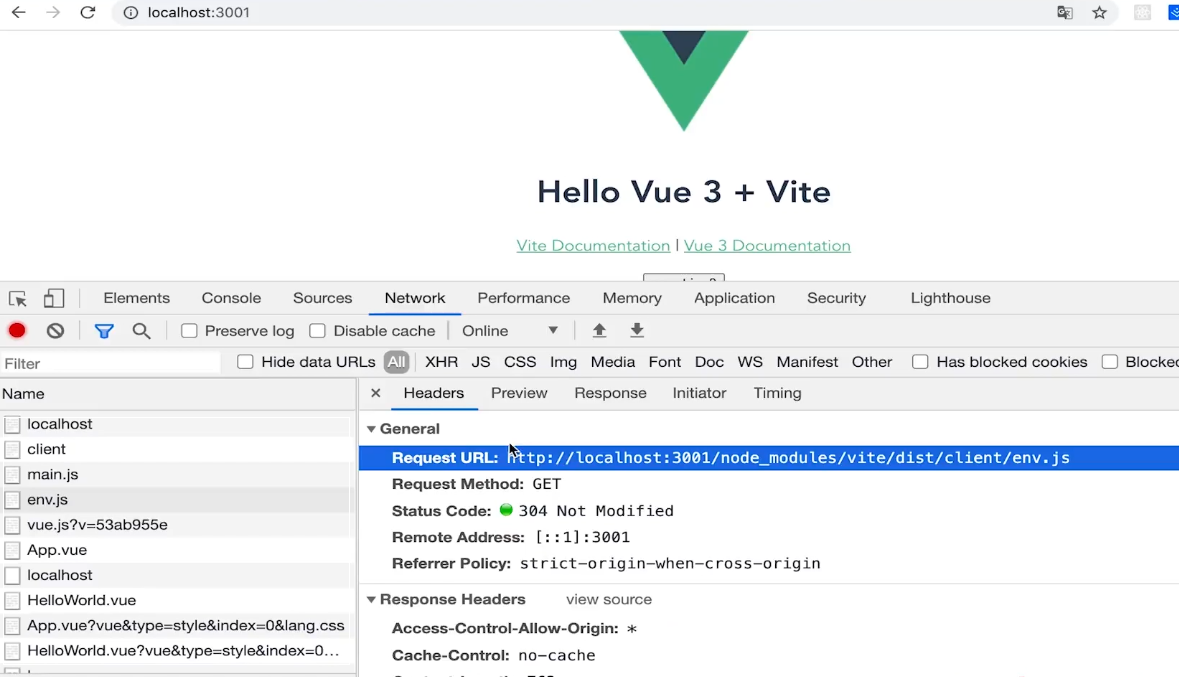Switch to the Timing detail tab
Image resolution: width=1179 pixels, height=677 pixels.
pyautogui.click(x=777, y=393)
